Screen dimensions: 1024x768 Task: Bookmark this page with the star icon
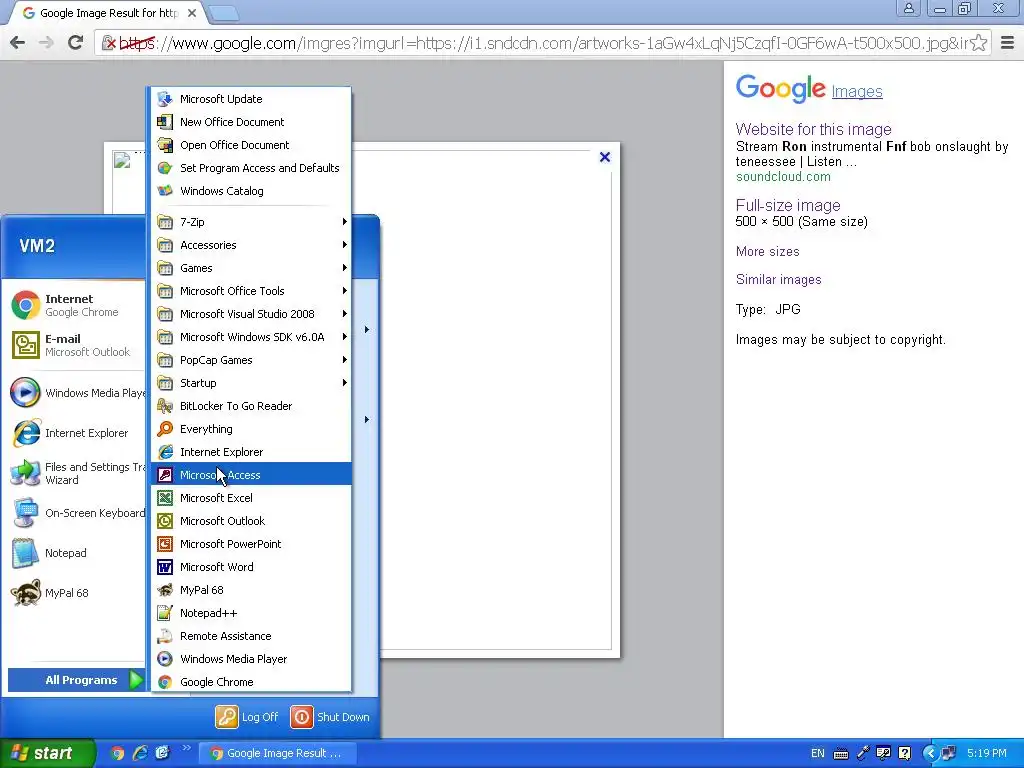978,43
